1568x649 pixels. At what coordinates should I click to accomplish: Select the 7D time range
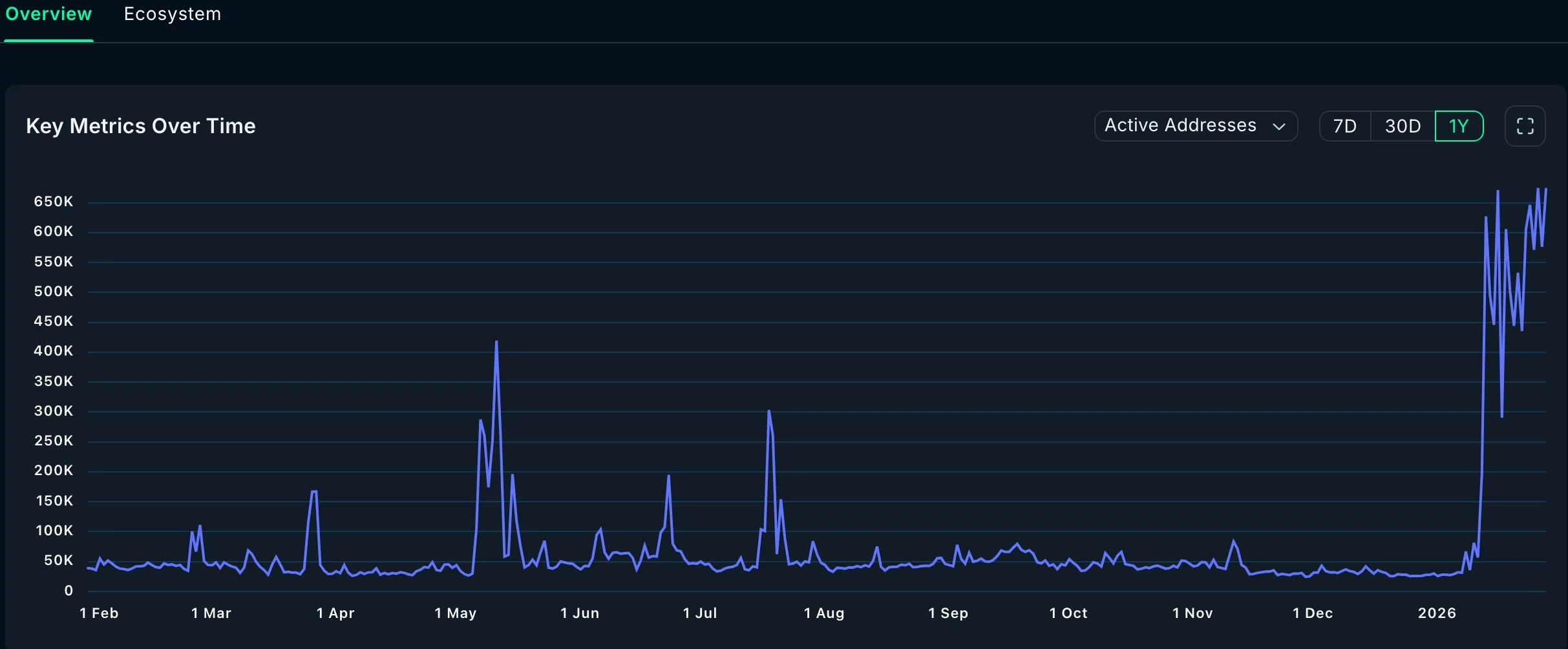[1344, 126]
